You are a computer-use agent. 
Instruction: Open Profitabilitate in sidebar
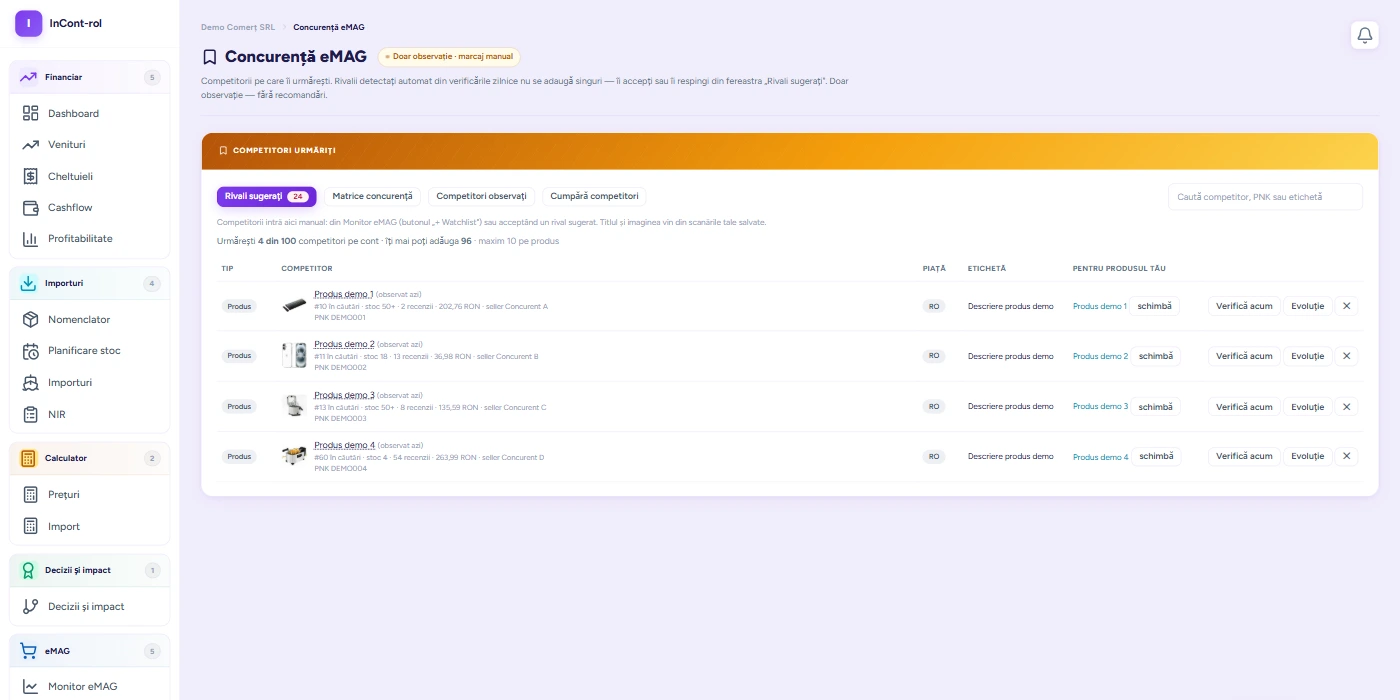pyautogui.click(x=90, y=239)
